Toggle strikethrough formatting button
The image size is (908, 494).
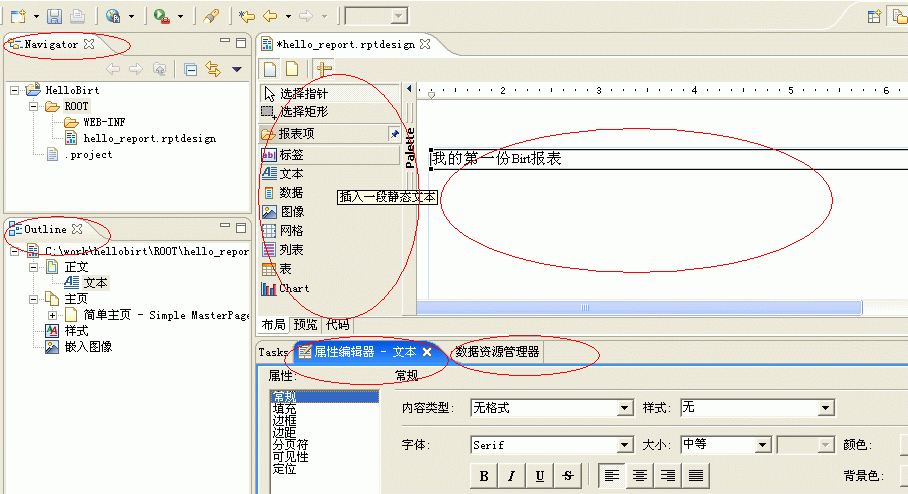click(568, 476)
